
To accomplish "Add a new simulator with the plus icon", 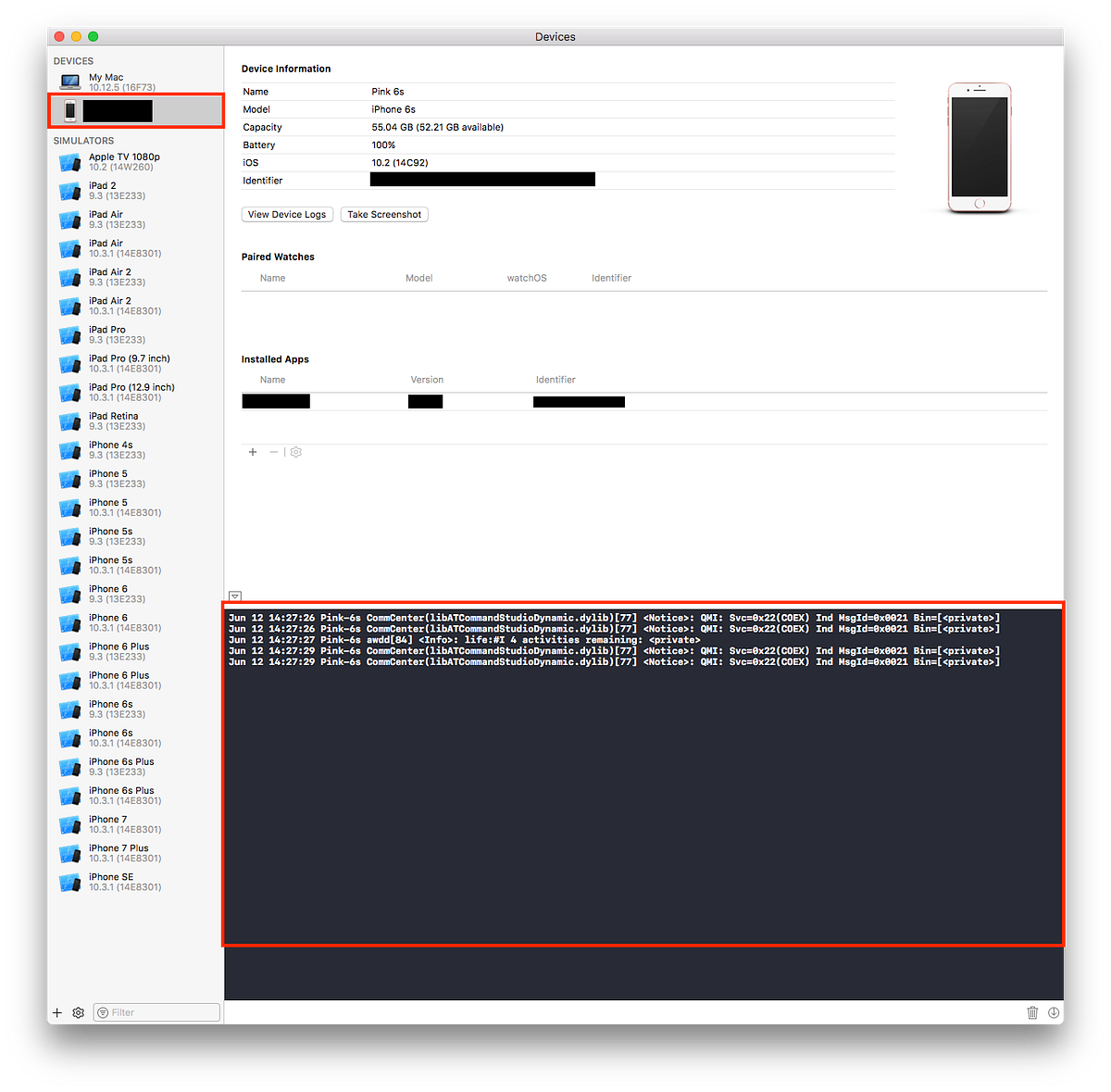I will [x=56, y=1012].
